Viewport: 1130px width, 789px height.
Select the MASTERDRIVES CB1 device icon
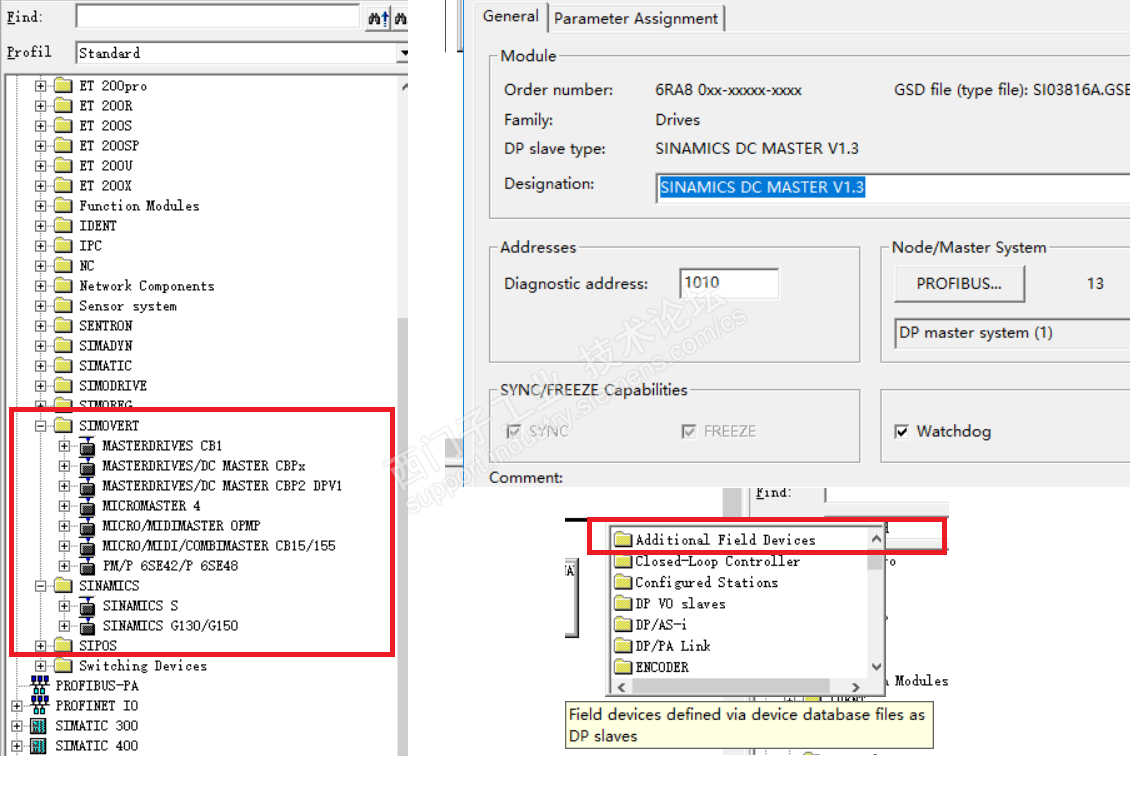tap(87, 446)
